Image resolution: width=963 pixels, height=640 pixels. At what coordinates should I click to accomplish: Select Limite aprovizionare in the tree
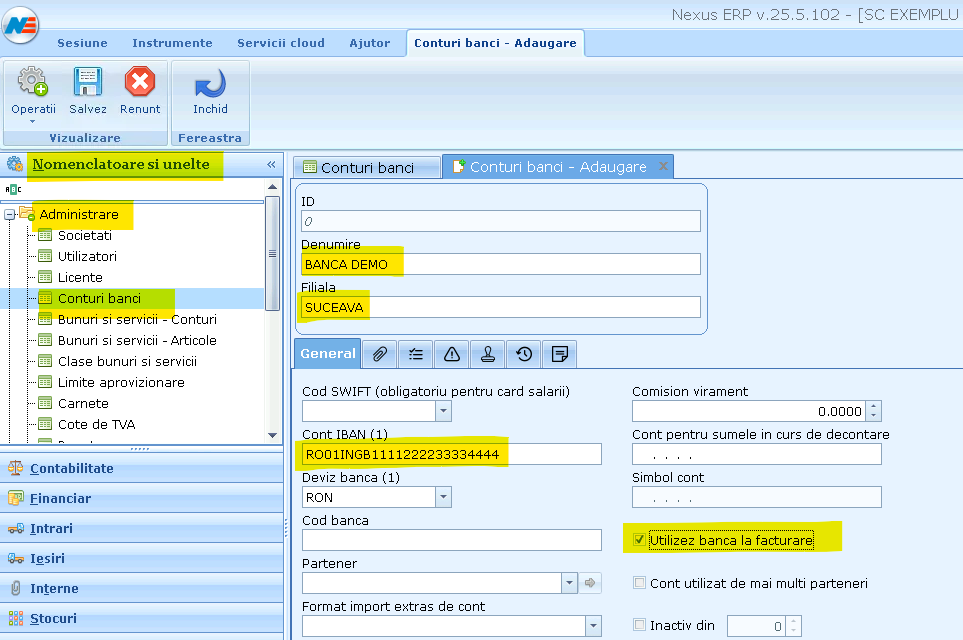tap(121, 382)
